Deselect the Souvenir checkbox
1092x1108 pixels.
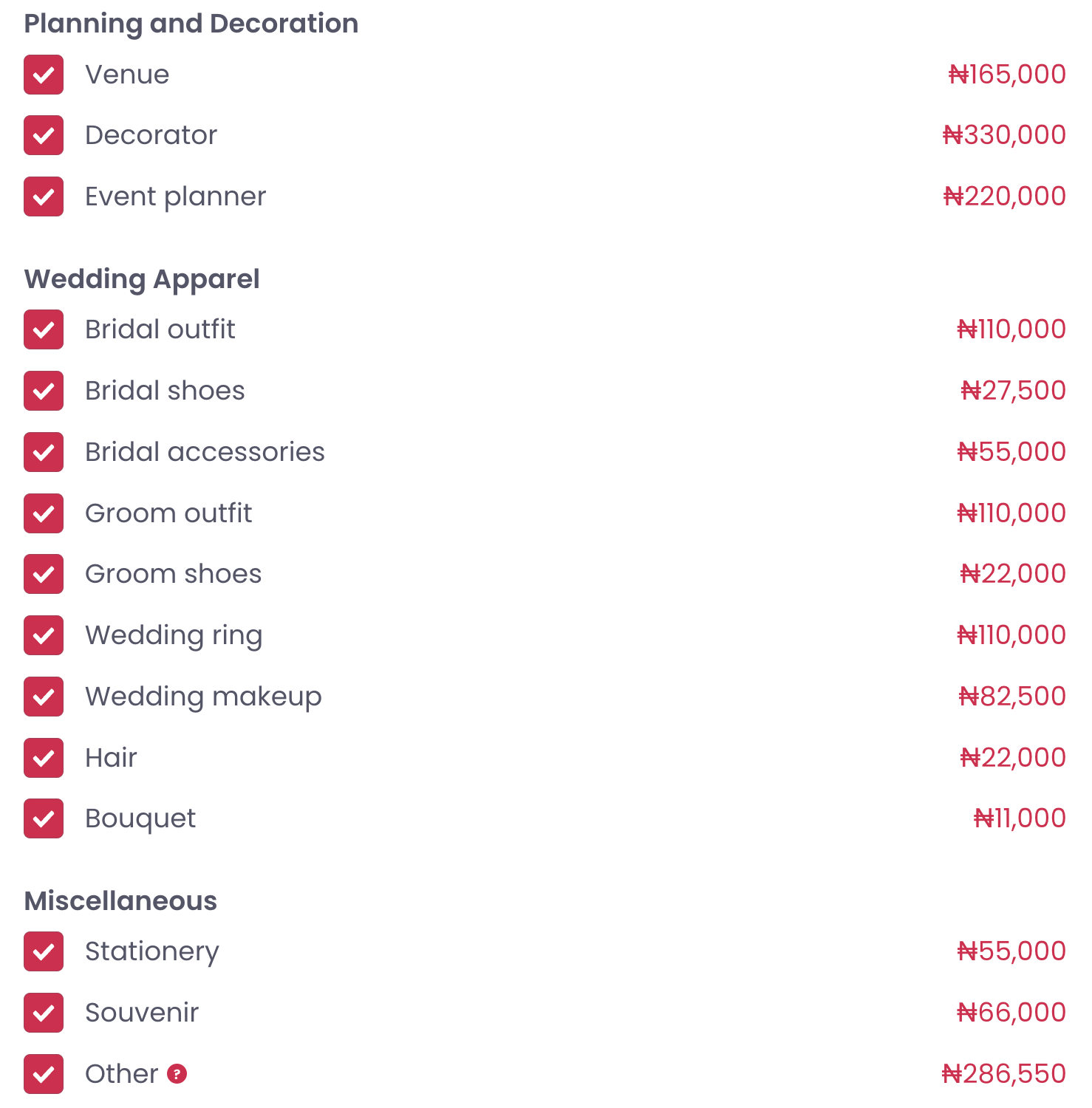point(44,1013)
